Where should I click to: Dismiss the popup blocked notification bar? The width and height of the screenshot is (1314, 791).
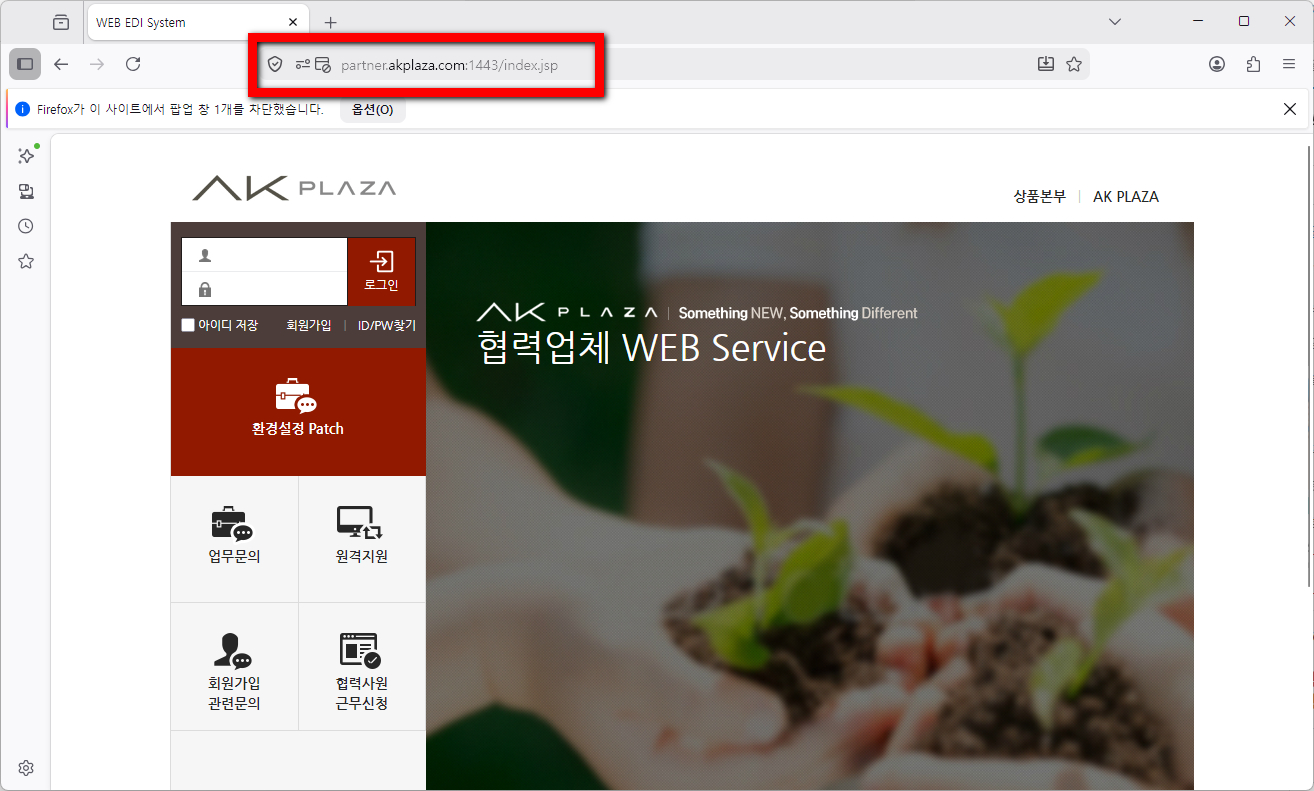click(x=1290, y=109)
